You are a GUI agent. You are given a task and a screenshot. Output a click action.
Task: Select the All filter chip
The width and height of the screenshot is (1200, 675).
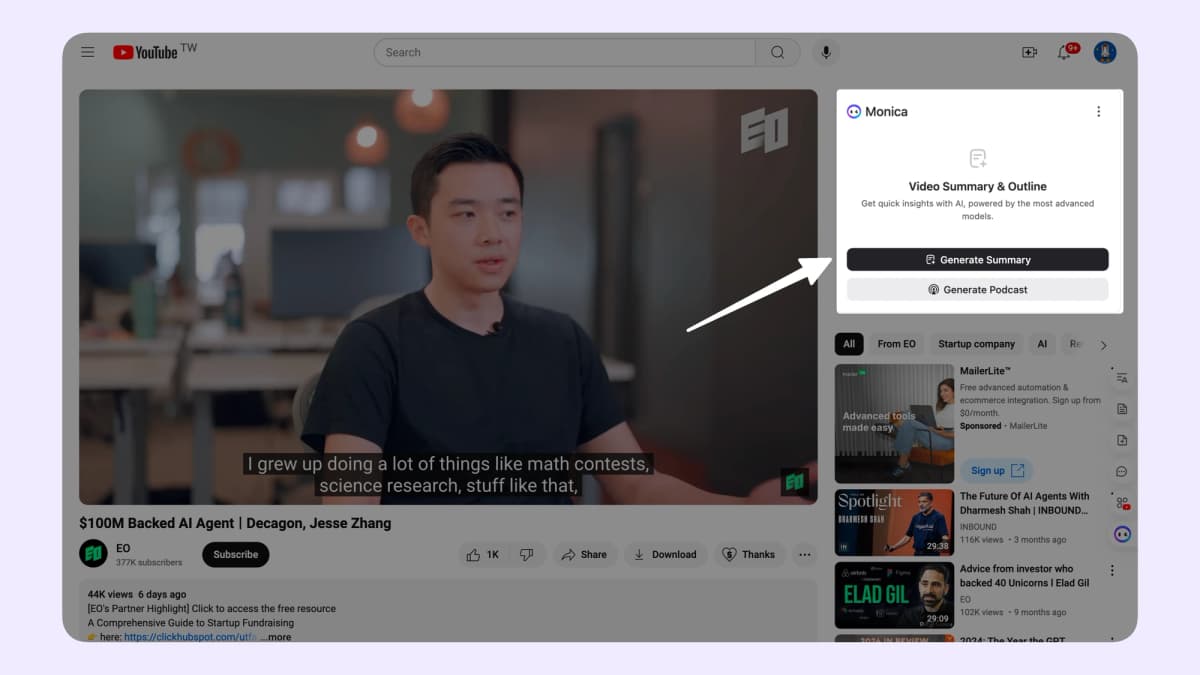click(x=849, y=344)
